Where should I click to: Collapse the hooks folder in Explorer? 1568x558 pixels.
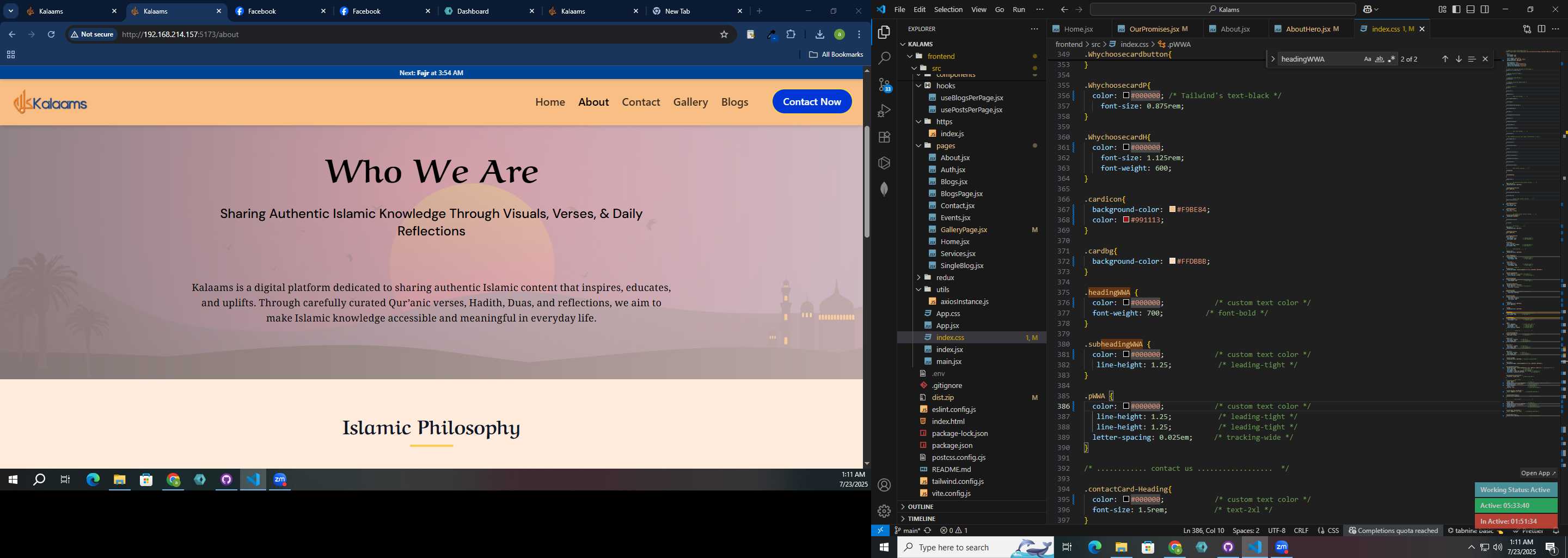pos(918,86)
